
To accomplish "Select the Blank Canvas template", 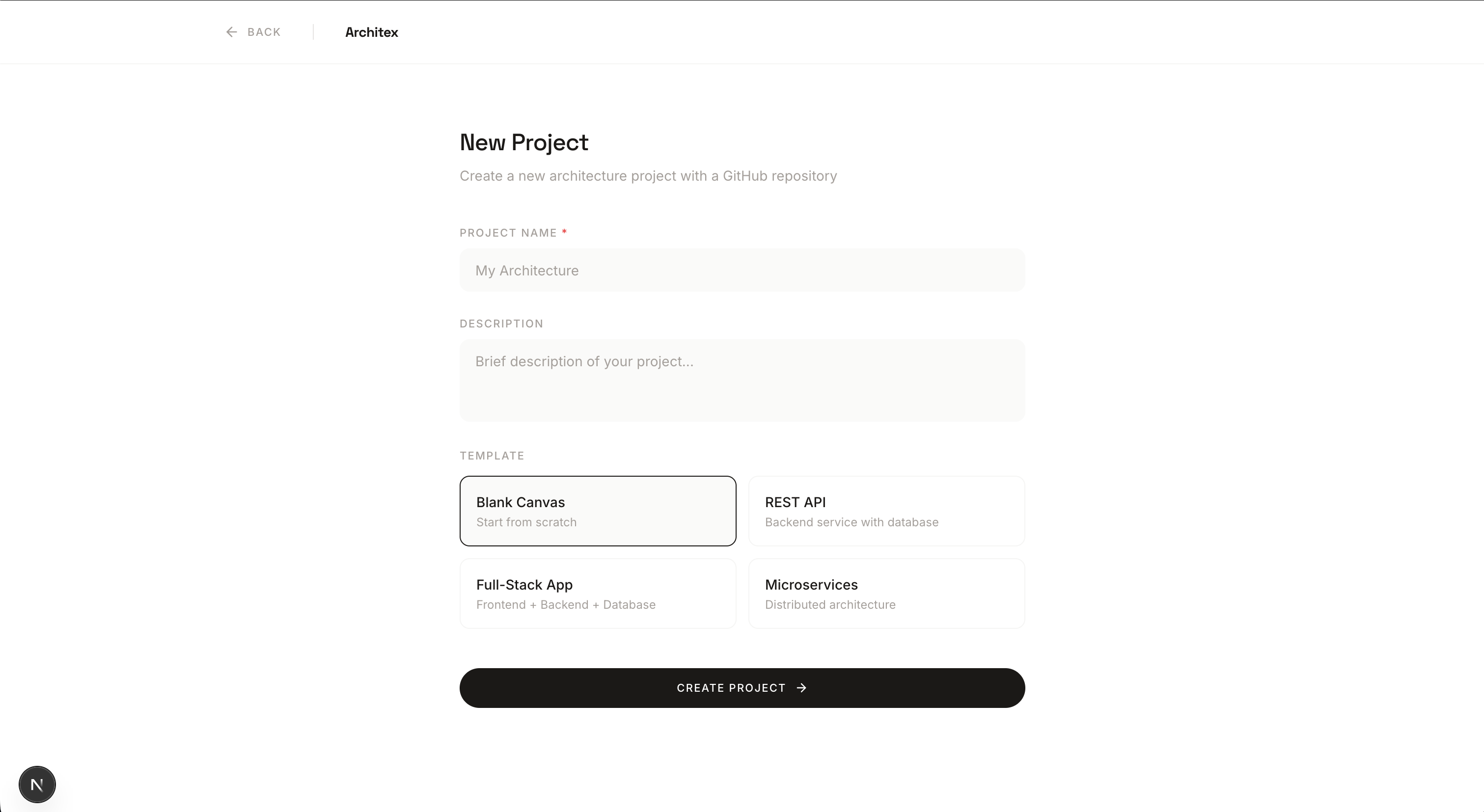I will point(598,511).
